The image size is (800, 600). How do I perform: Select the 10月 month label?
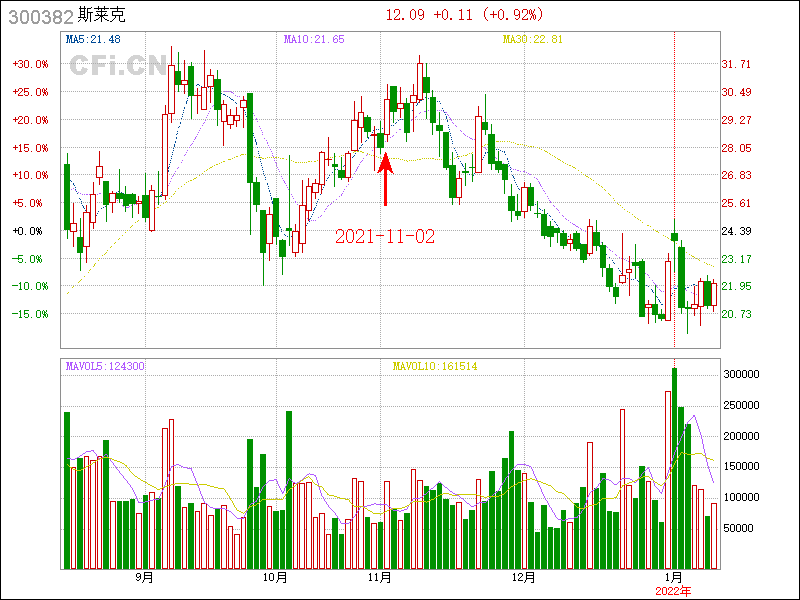[x=275, y=577]
